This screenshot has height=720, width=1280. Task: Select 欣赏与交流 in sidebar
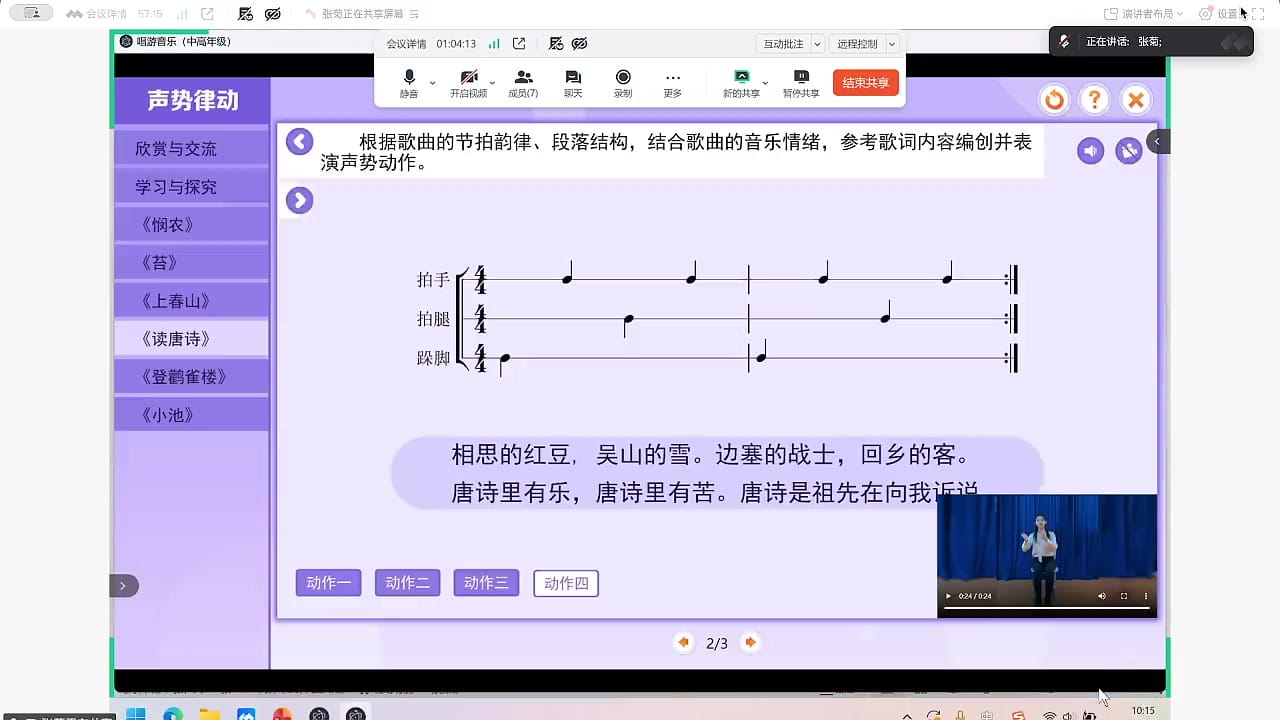(191, 149)
